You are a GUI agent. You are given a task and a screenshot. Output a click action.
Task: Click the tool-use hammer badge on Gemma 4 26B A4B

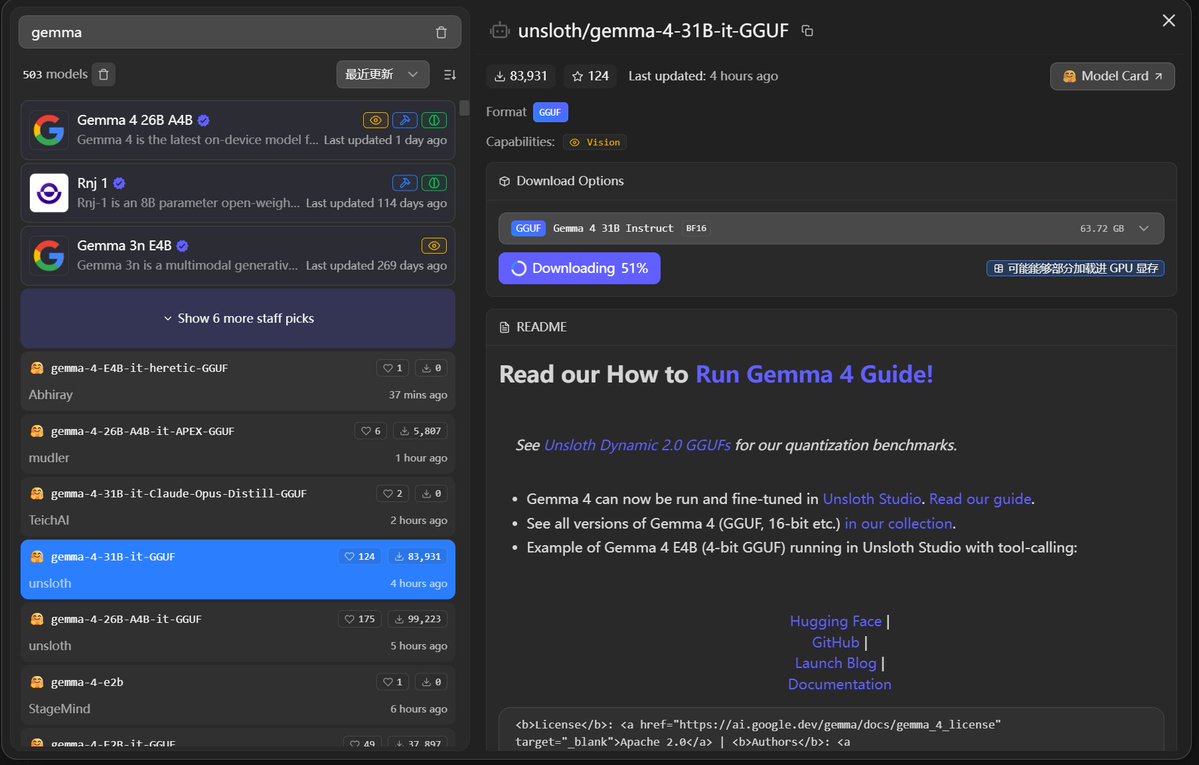405,120
